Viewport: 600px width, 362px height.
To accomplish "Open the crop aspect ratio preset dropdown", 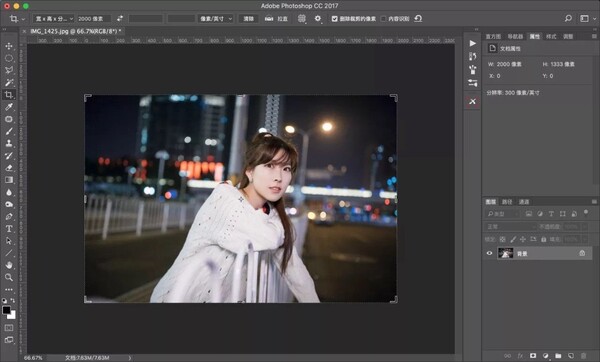I will 53,19.
